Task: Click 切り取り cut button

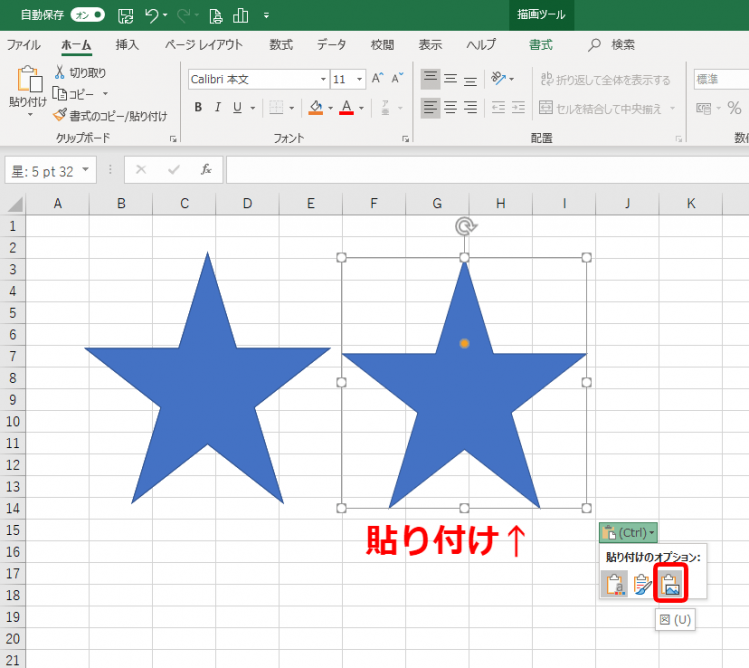Action: [80, 73]
